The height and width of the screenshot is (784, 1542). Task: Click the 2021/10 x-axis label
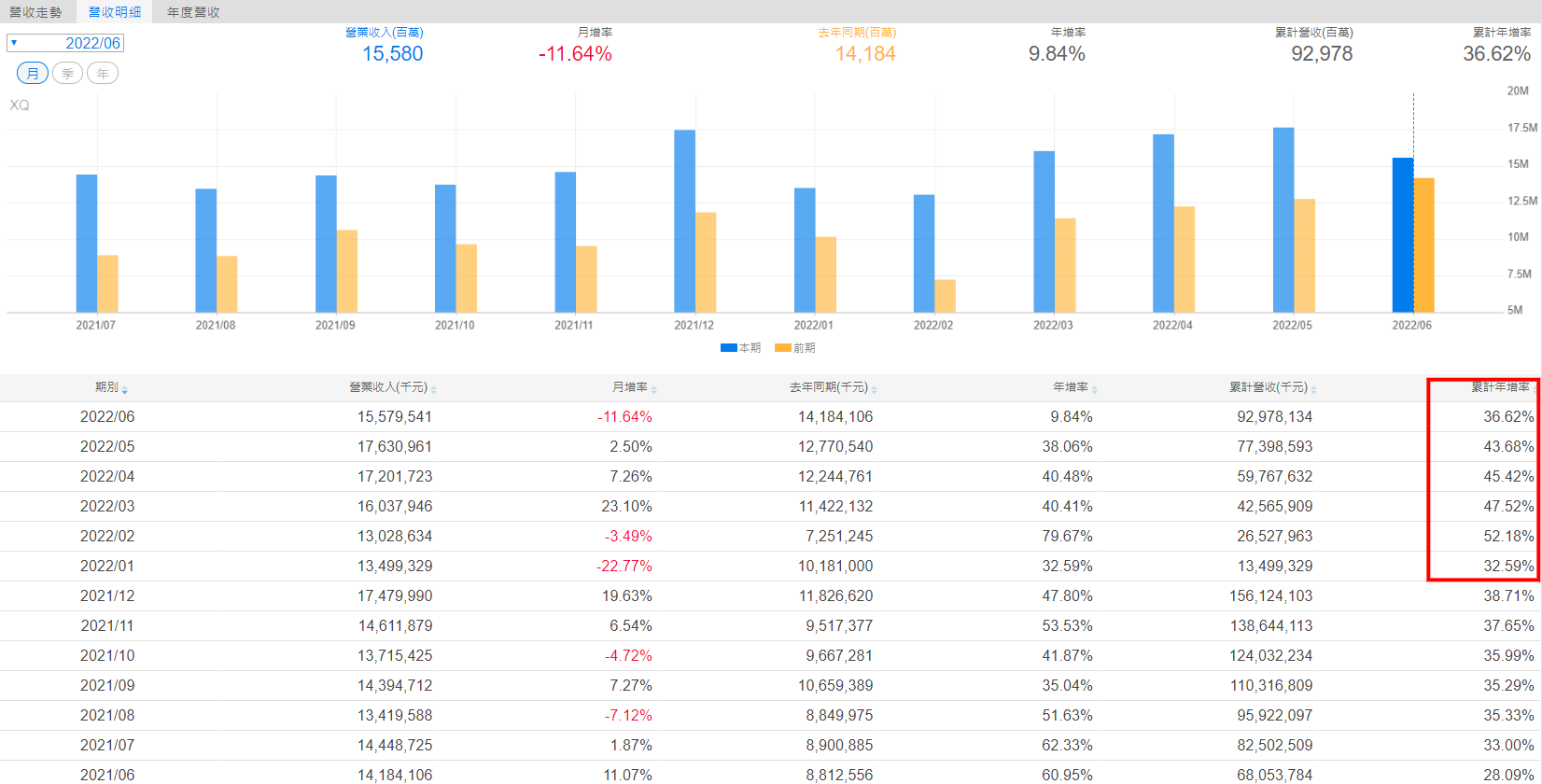[x=455, y=325]
